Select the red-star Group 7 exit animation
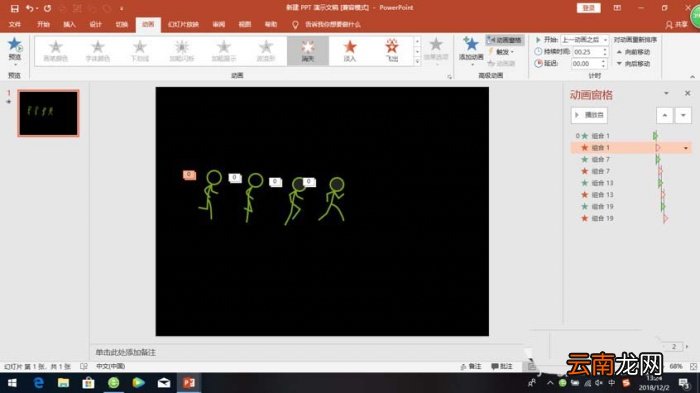Image resolution: width=700 pixels, height=393 pixels. click(x=630, y=171)
